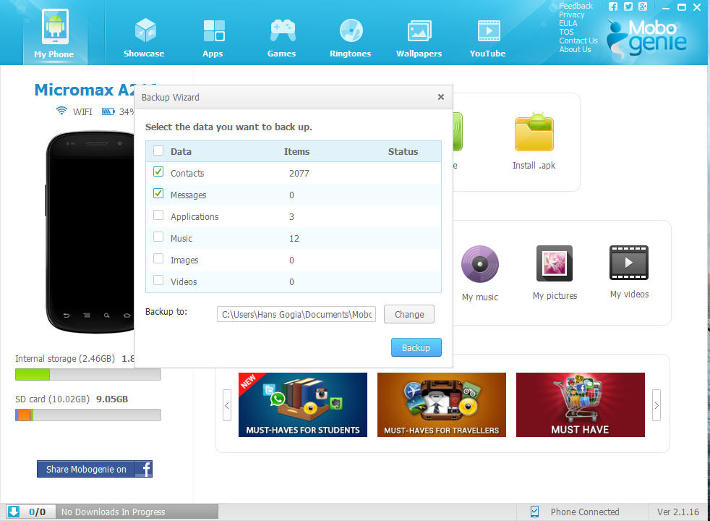This screenshot has height=521, width=710.
Task: Click Share Mobogenie on Facebook button
Action: 95,469
